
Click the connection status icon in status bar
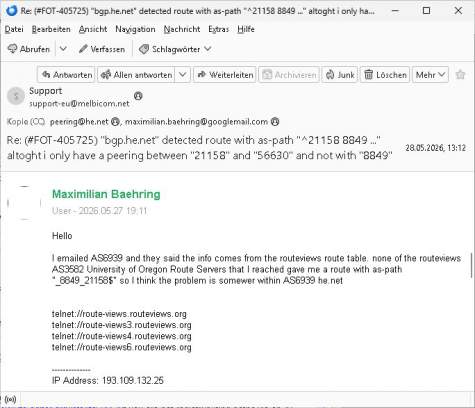click(10, 399)
